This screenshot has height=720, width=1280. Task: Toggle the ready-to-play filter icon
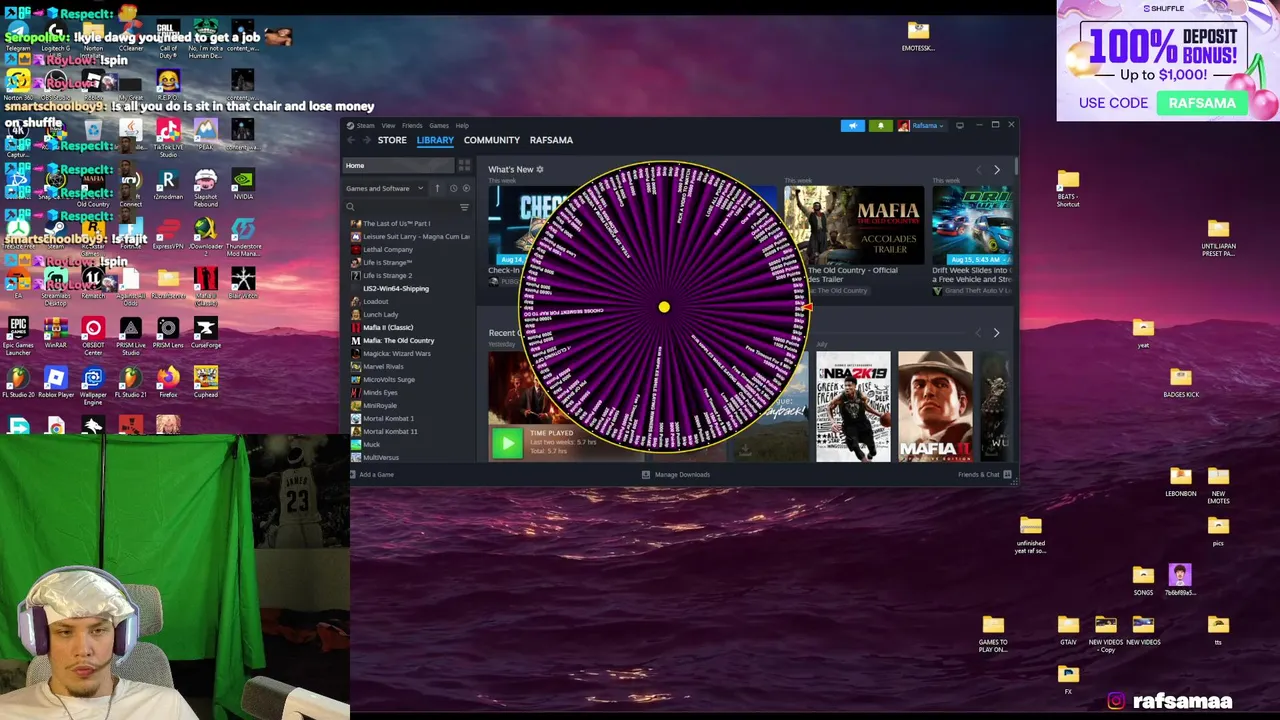(466, 188)
